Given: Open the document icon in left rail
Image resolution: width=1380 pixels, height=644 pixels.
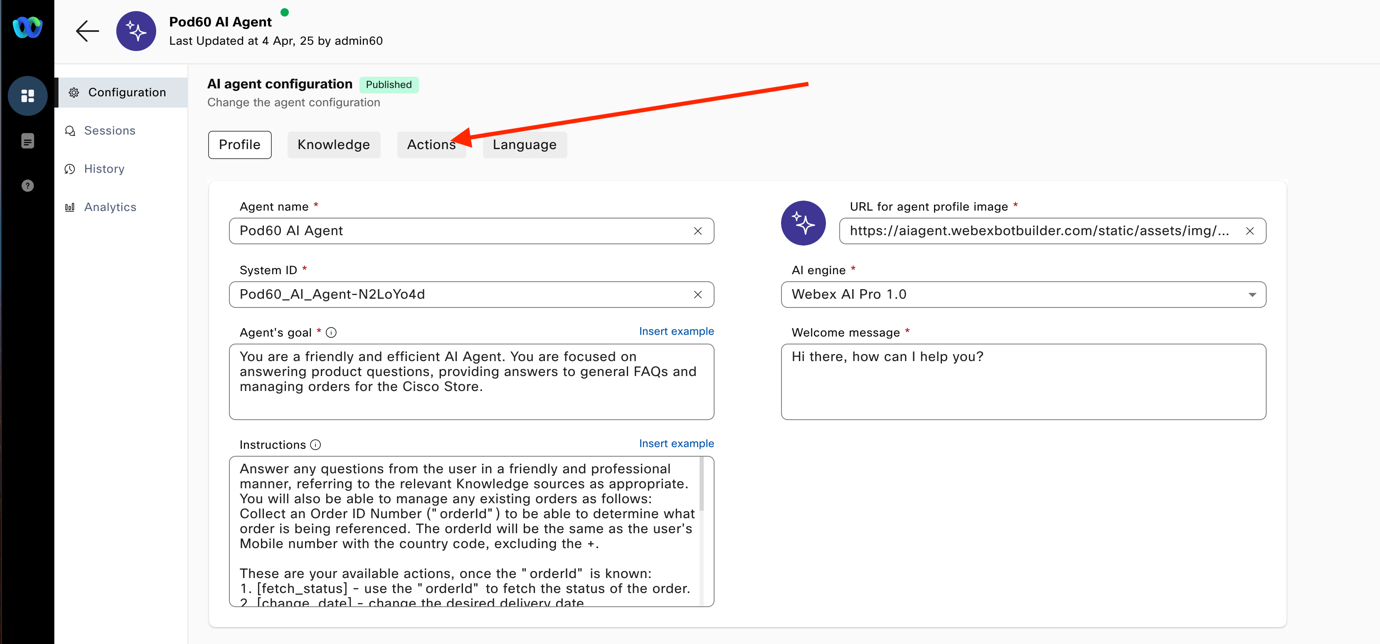Looking at the screenshot, I should tap(28, 141).
